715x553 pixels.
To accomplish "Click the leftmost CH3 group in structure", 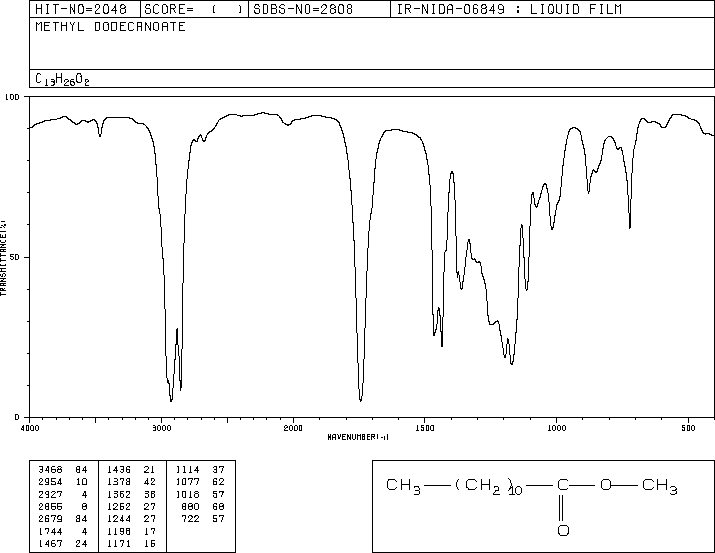I will click(404, 486).
